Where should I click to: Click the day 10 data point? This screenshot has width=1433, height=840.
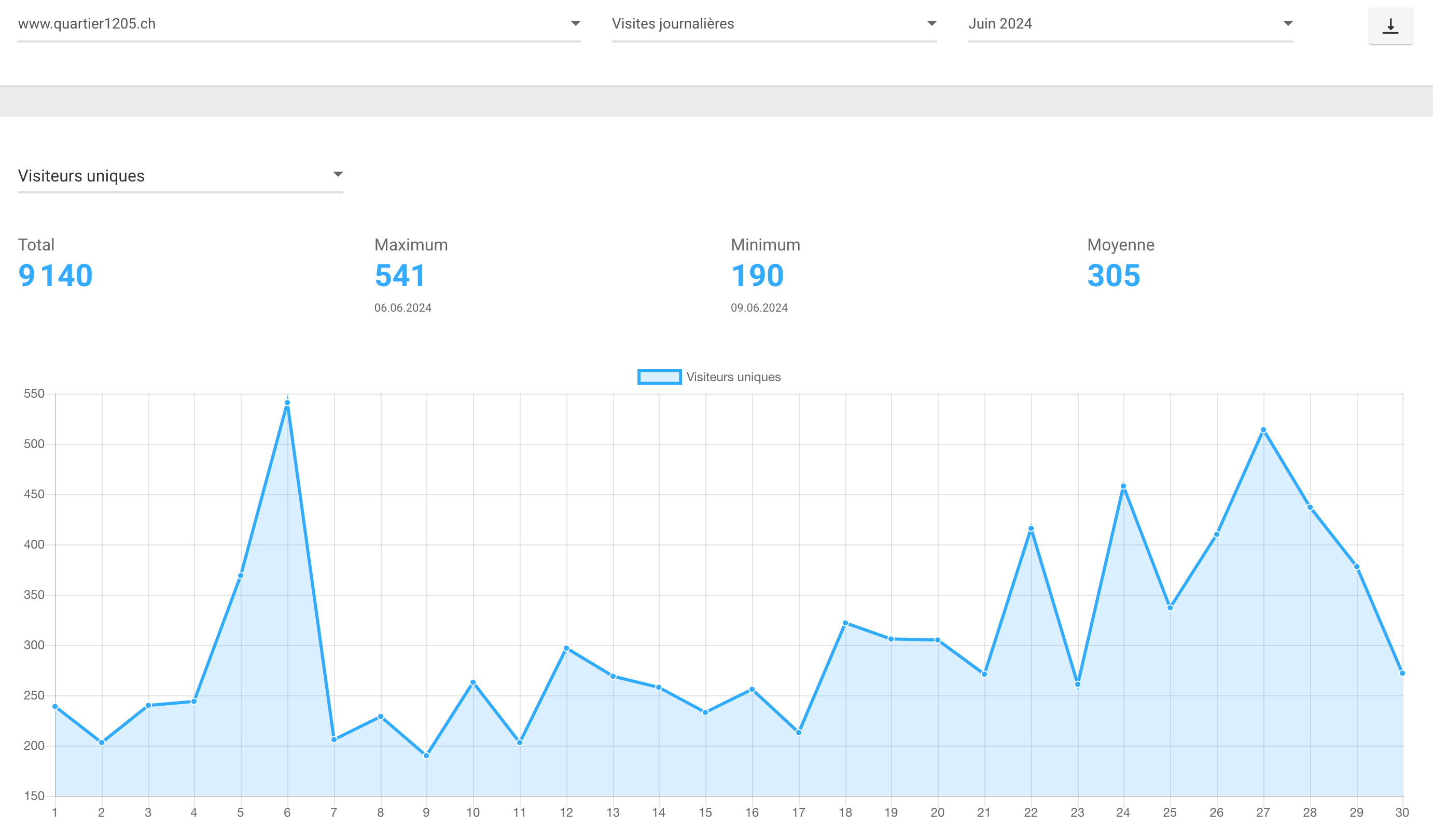click(x=473, y=682)
